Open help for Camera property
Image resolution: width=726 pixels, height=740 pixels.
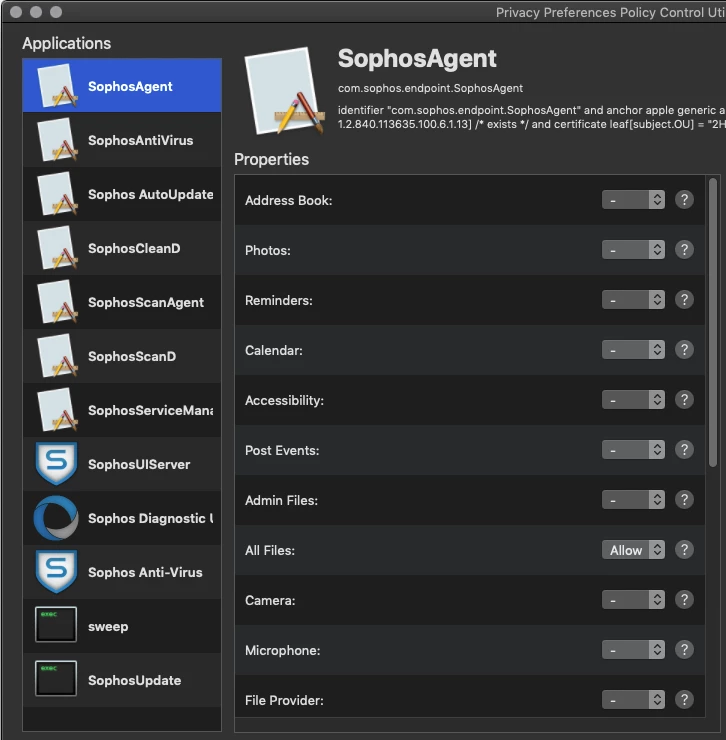(x=684, y=600)
